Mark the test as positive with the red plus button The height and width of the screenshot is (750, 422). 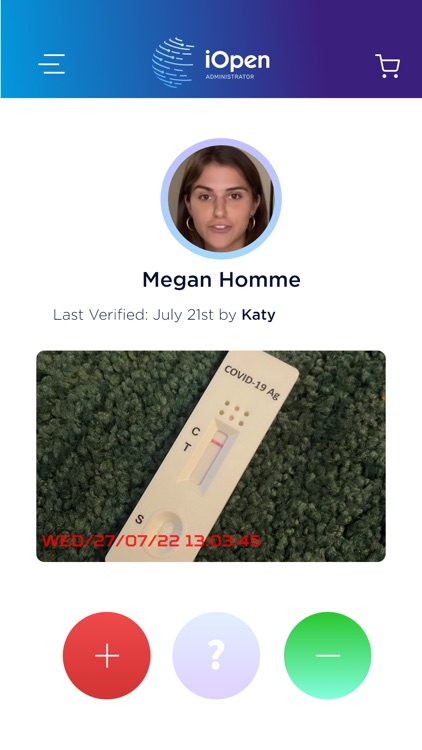click(107, 655)
